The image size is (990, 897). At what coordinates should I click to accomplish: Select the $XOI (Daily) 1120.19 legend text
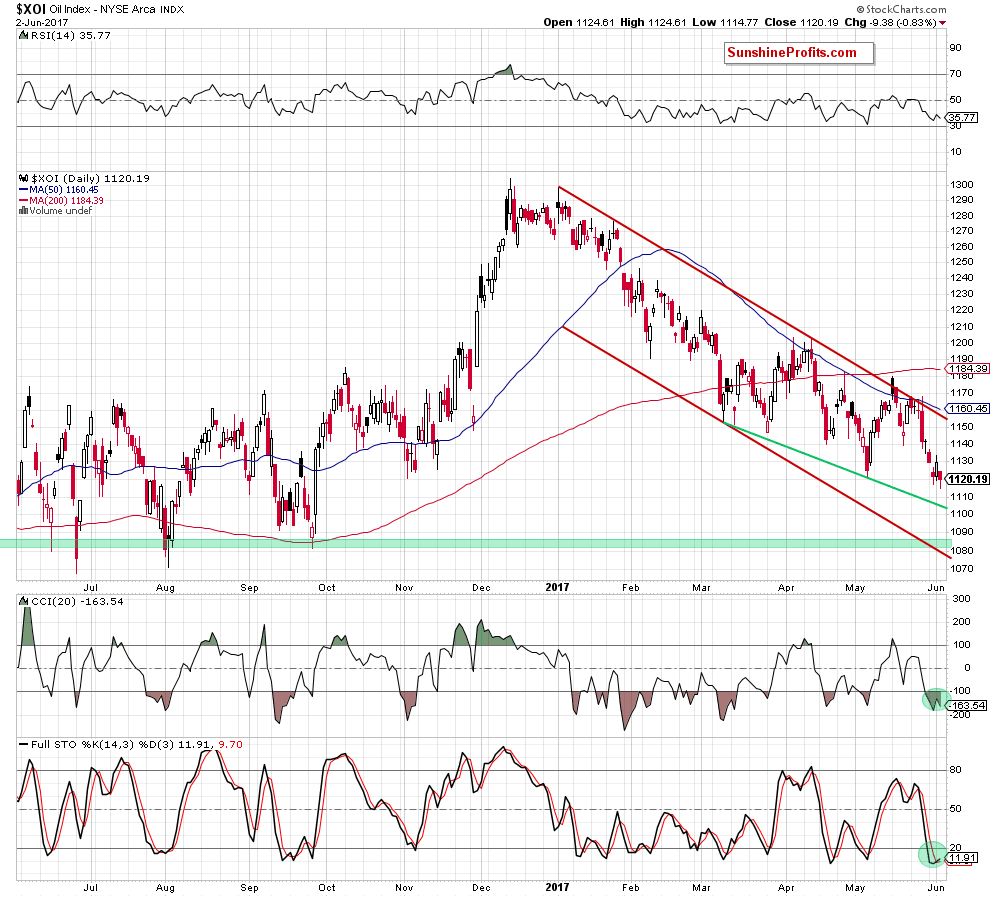click(x=90, y=179)
